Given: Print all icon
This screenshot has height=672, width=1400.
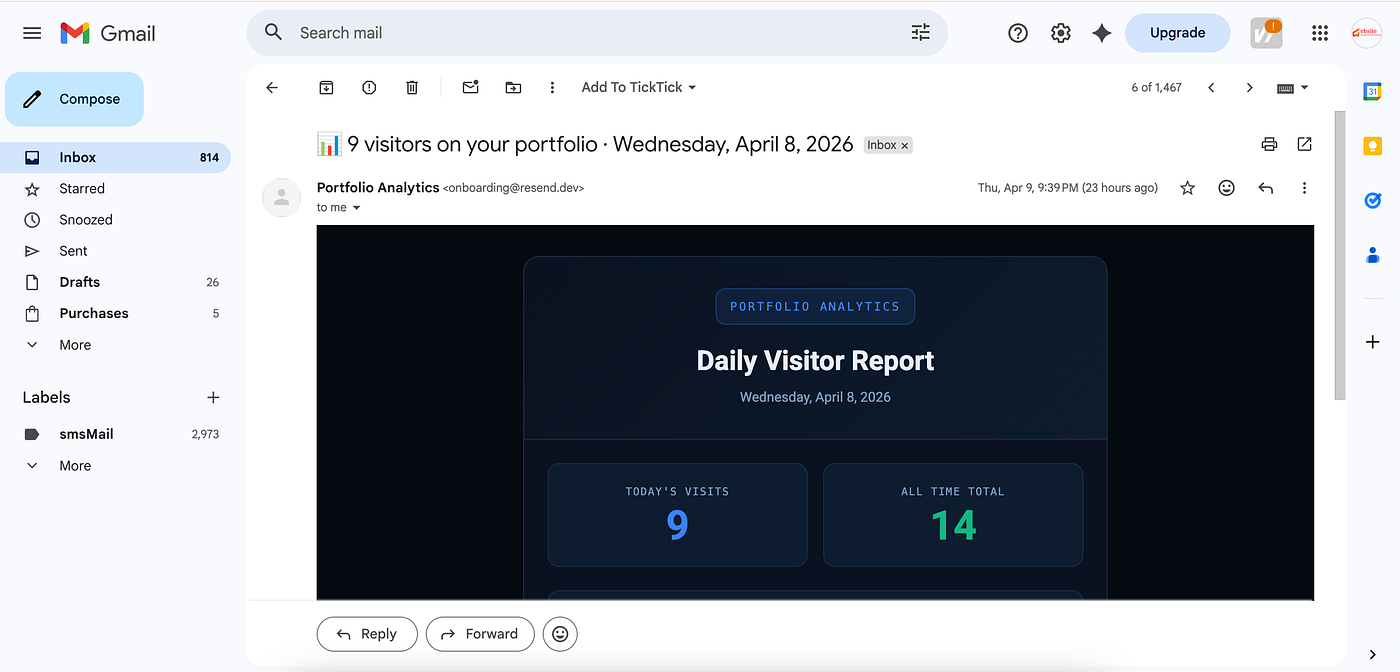Looking at the screenshot, I should (1269, 144).
